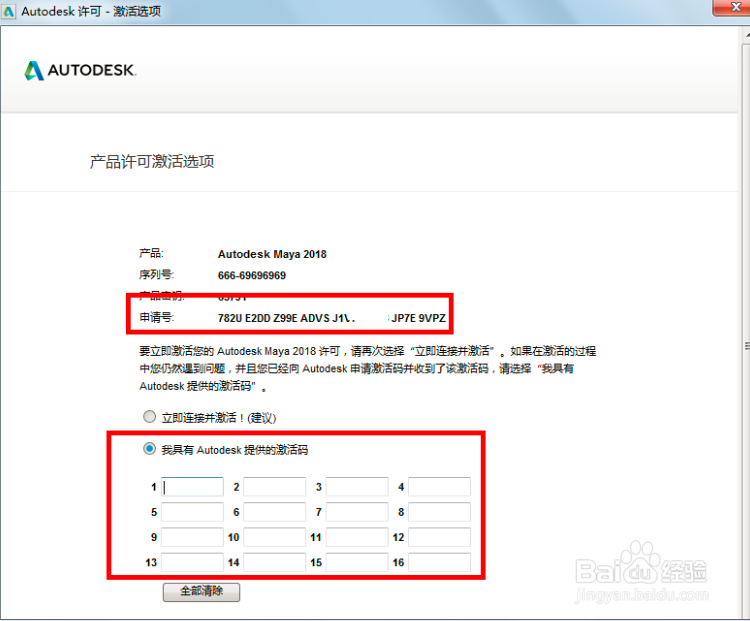Select the connect and activate now radio option
Image resolution: width=750 pixels, height=621 pixels.
(x=150, y=417)
